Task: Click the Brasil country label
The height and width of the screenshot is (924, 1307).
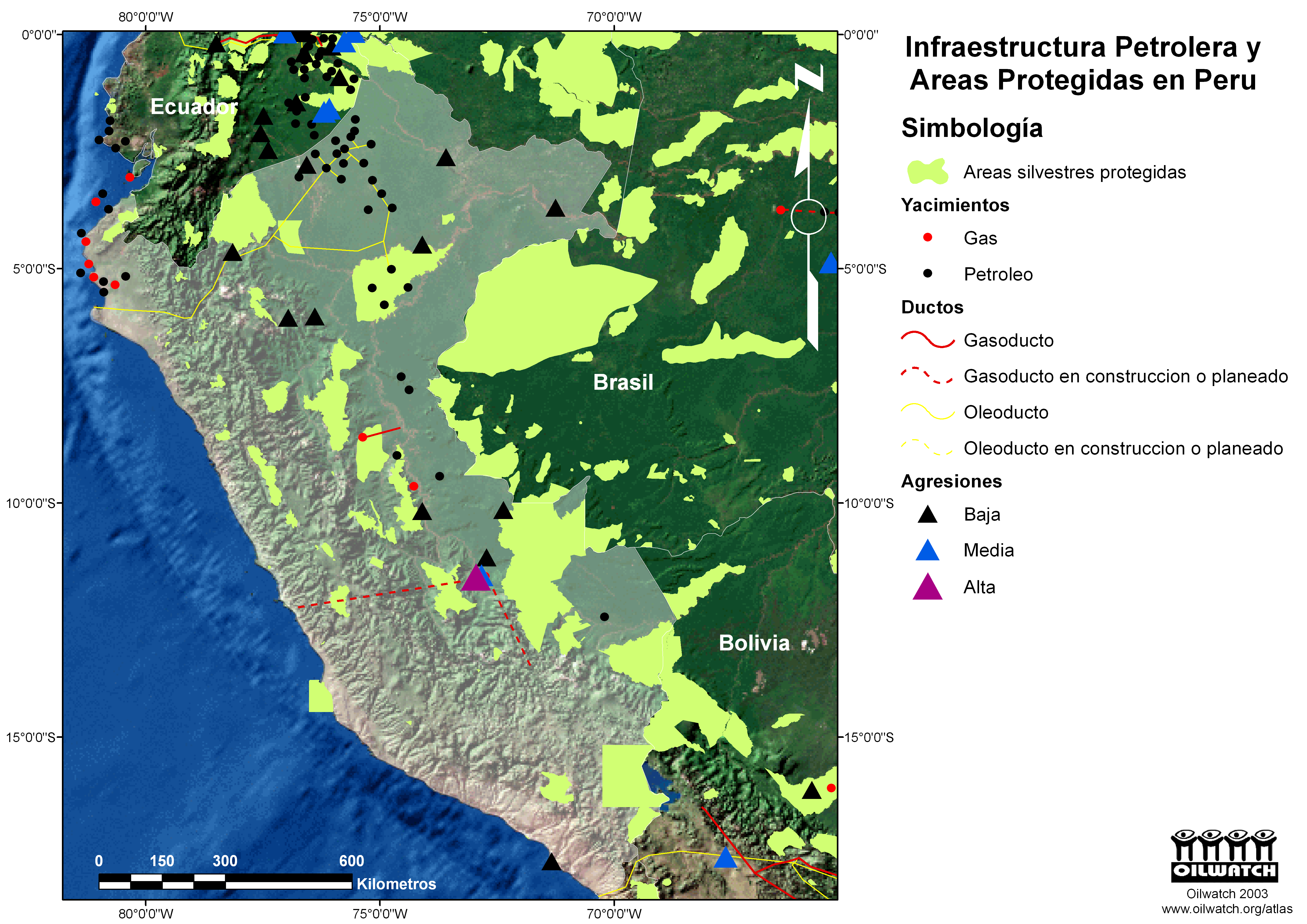Action: (623, 382)
